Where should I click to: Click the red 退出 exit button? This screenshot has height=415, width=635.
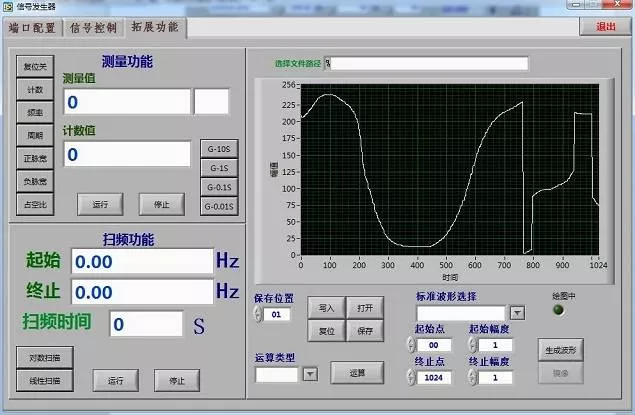pos(606,27)
